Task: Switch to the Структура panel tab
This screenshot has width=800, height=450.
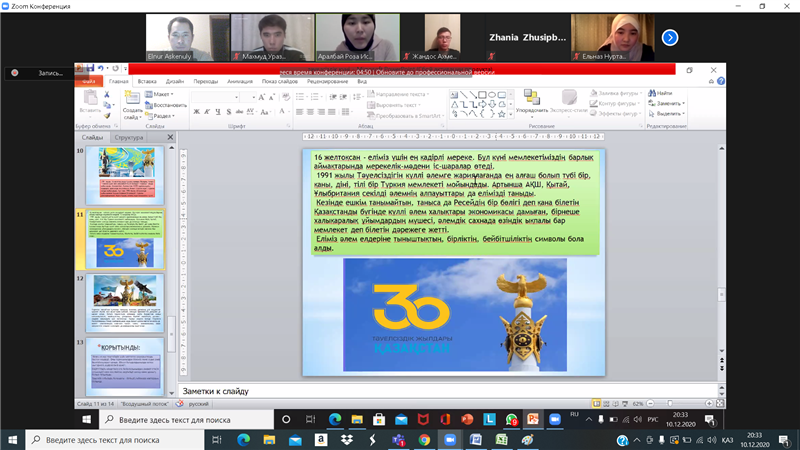Action: 130,137
